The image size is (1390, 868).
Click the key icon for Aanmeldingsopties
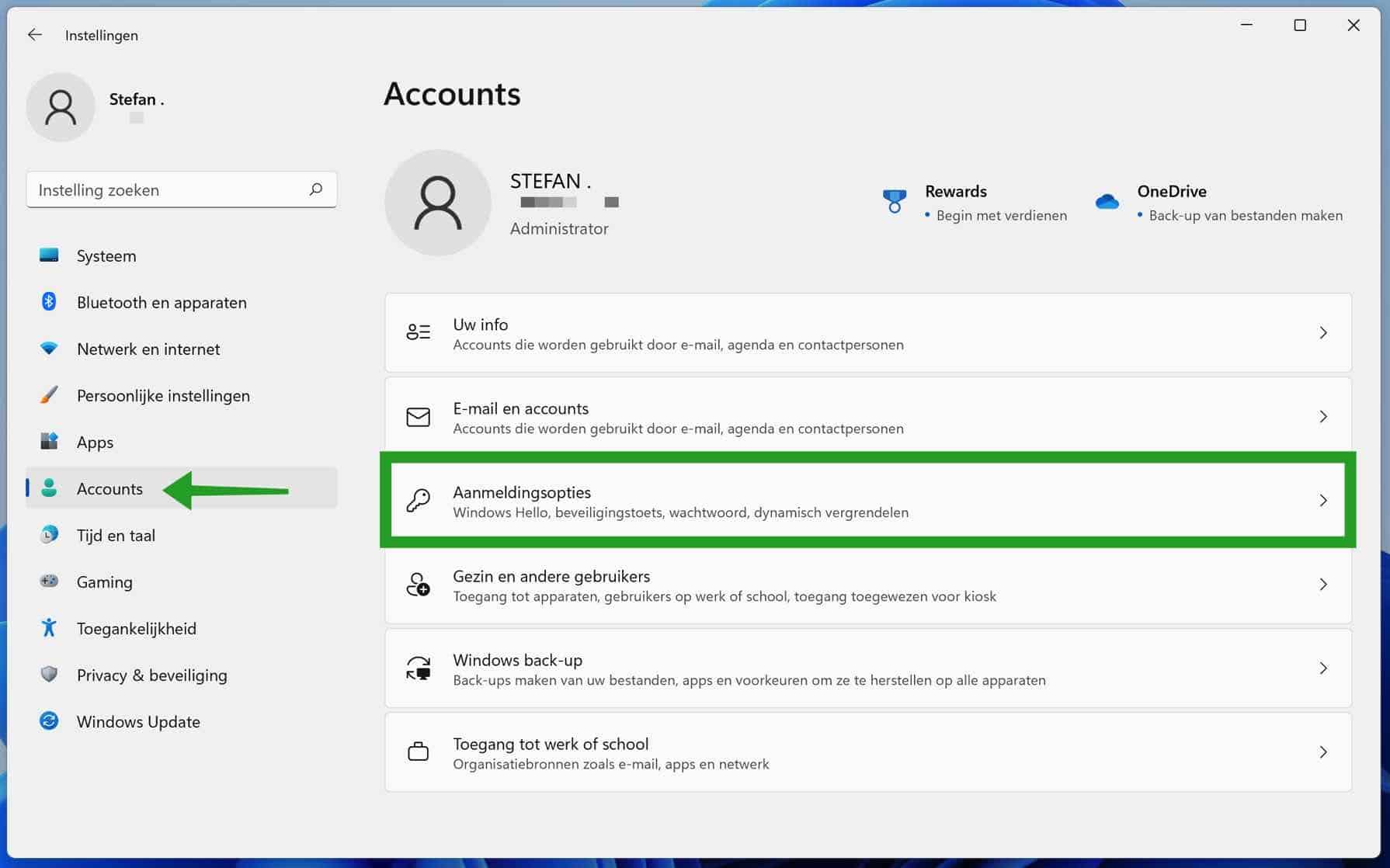[x=418, y=501]
